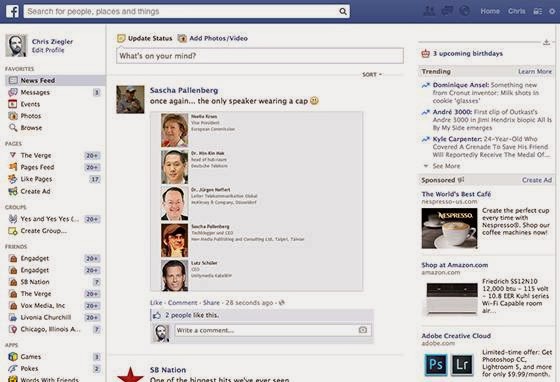Screen dimensions: 560x382
Task: Select the Add Photos/Video tab
Action: point(213,38)
